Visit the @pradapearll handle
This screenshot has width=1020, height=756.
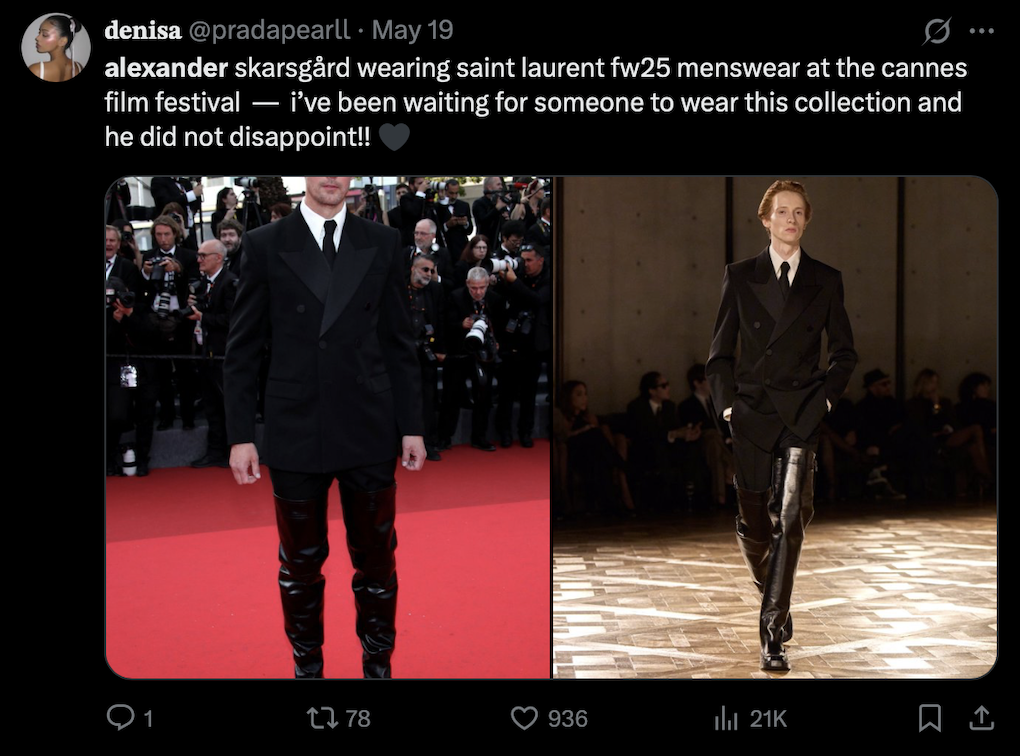[269, 30]
